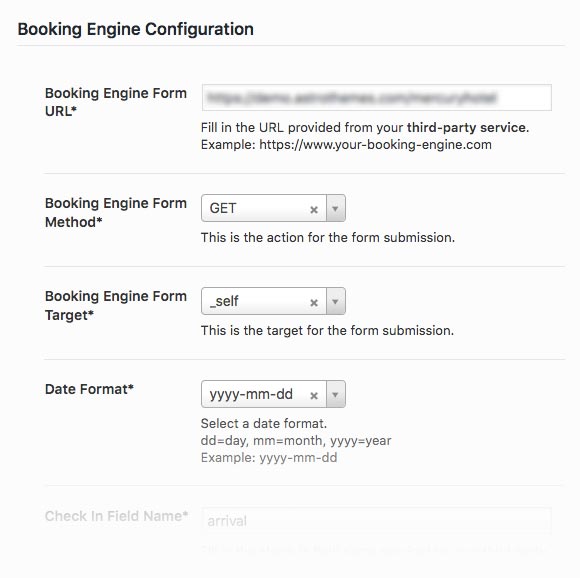Viewport: 580px width, 578px height.
Task: Click the Date Format label
Action: tap(89, 389)
